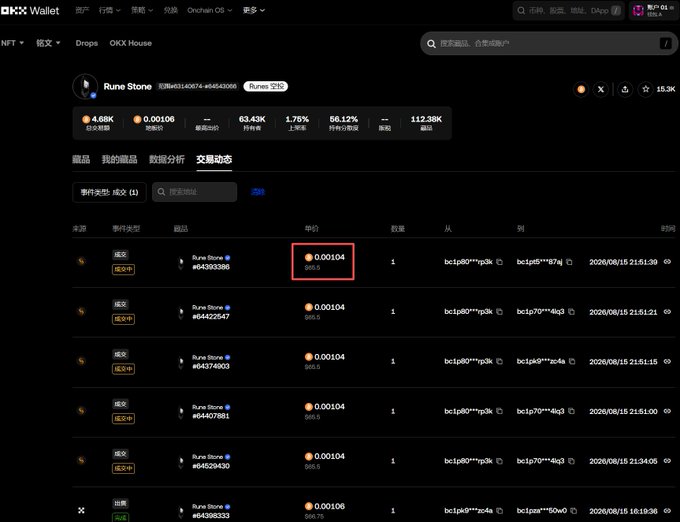Open the 账户 01 account dropdown
Viewport: 680px width, 522px height.
tap(654, 10)
